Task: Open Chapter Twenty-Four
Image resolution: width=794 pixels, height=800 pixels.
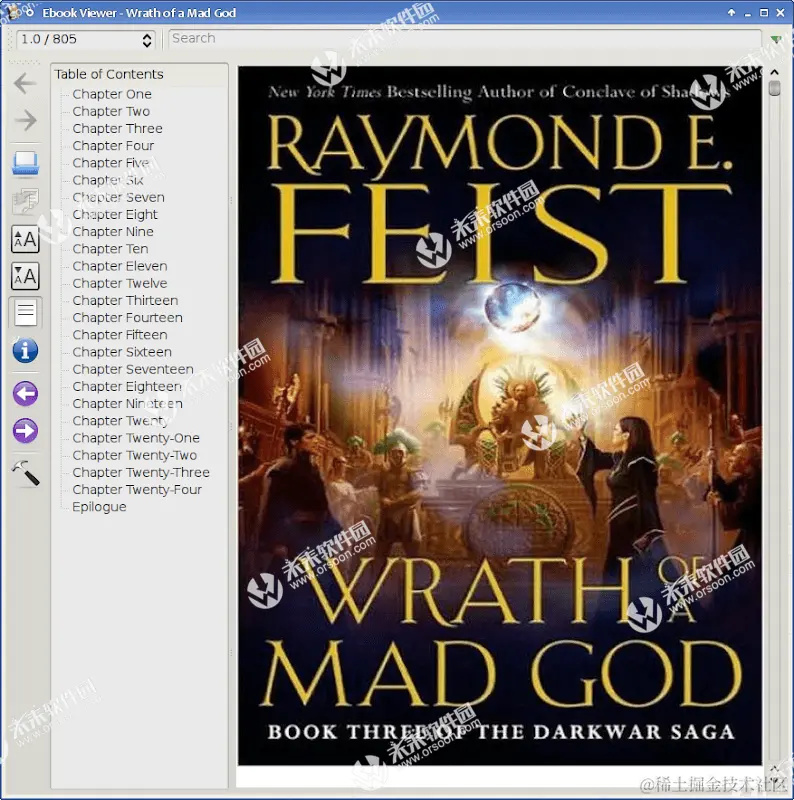Action: pos(137,490)
